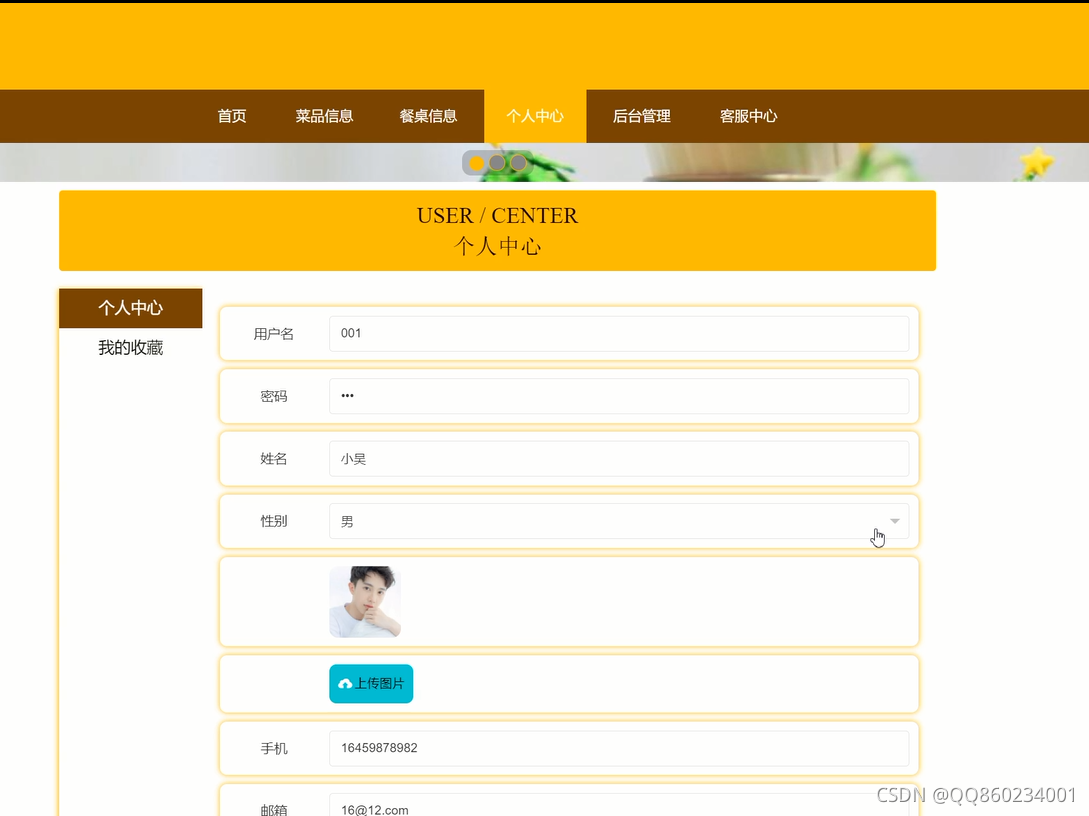The image size is (1089, 816).
Task: Click the 手机 field label
Action: pos(274,748)
